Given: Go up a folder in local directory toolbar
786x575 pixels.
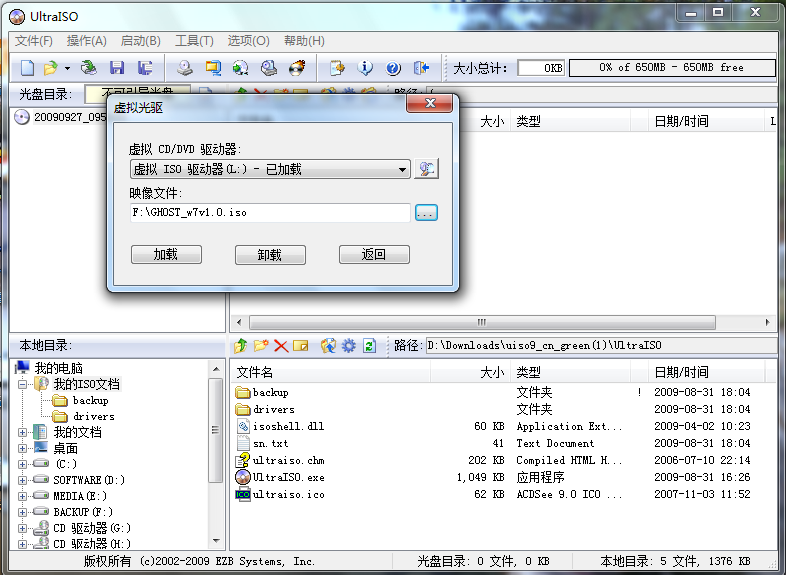Looking at the screenshot, I should [241, 345].
